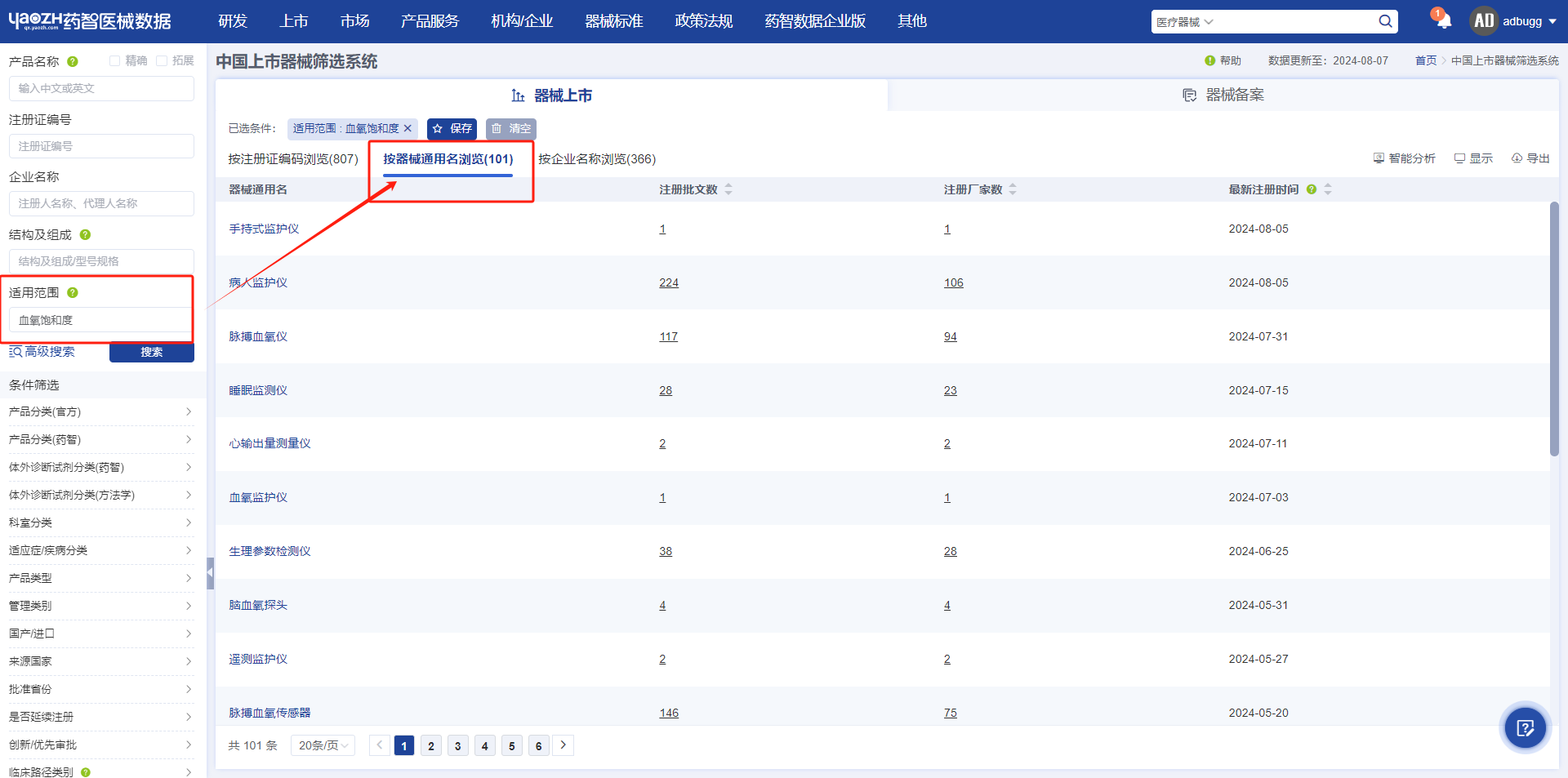
Task: Select the 按企业名称浏览(366) tab
Action: [597, 159]
